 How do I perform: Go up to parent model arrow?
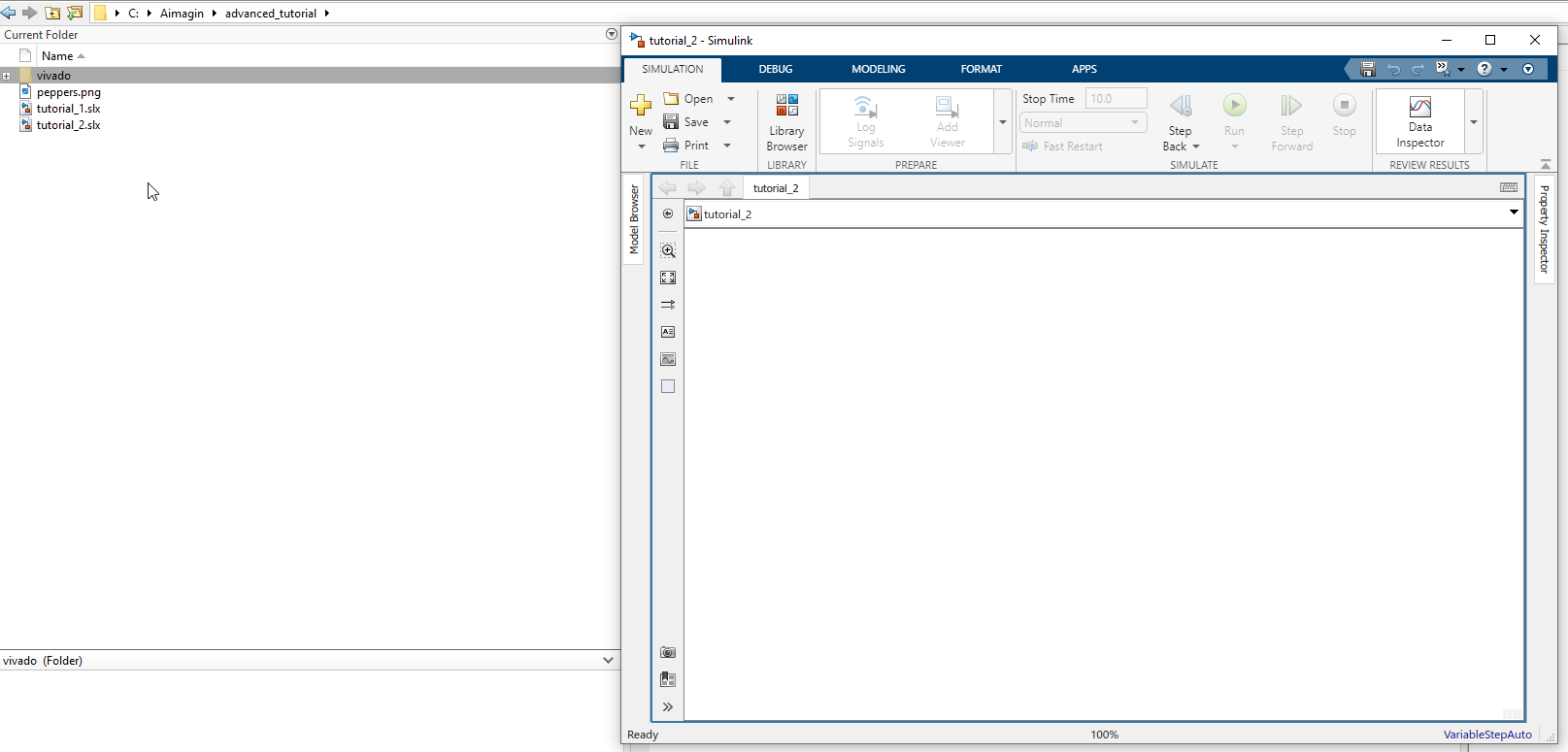coord(727,187)
